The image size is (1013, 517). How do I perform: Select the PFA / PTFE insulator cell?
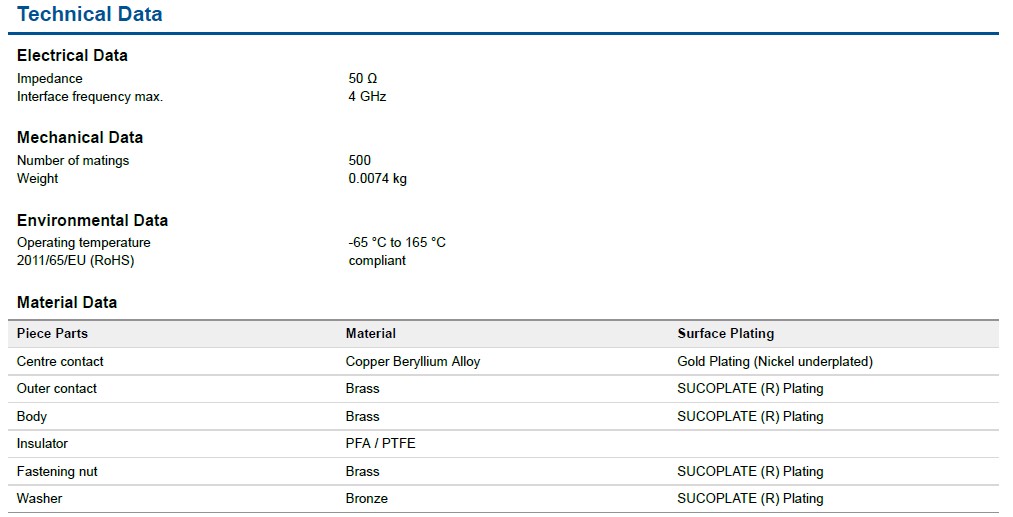(381, 443)
